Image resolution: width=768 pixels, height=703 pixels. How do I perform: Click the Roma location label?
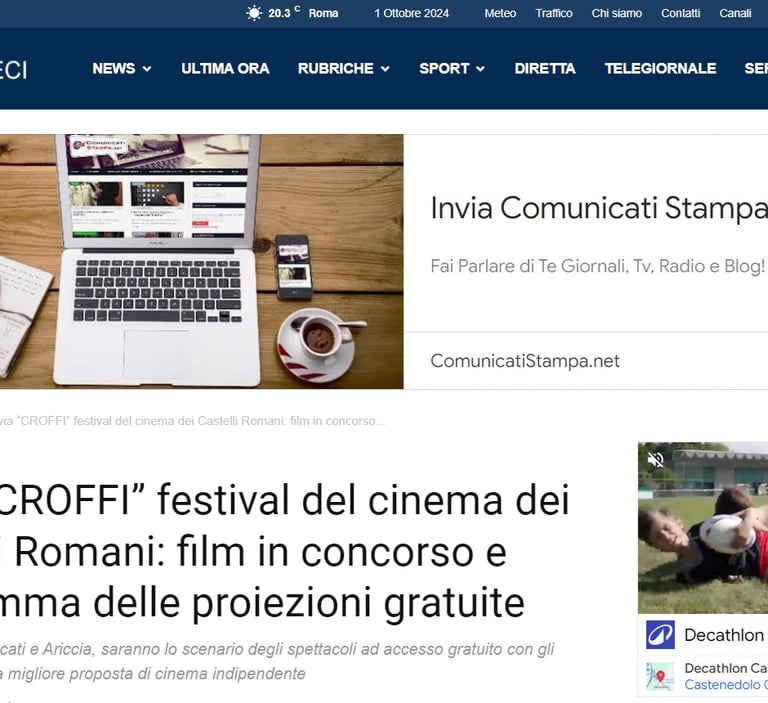coord(323,13)
